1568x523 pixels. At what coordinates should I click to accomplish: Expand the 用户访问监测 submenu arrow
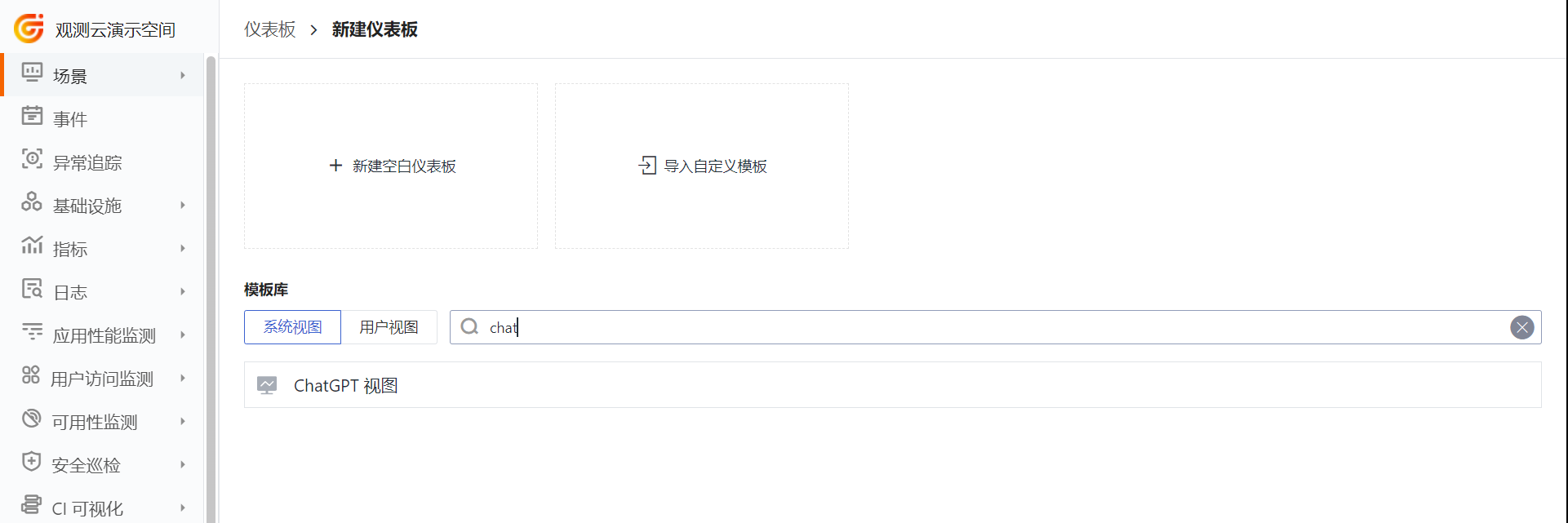click(183, 378)
